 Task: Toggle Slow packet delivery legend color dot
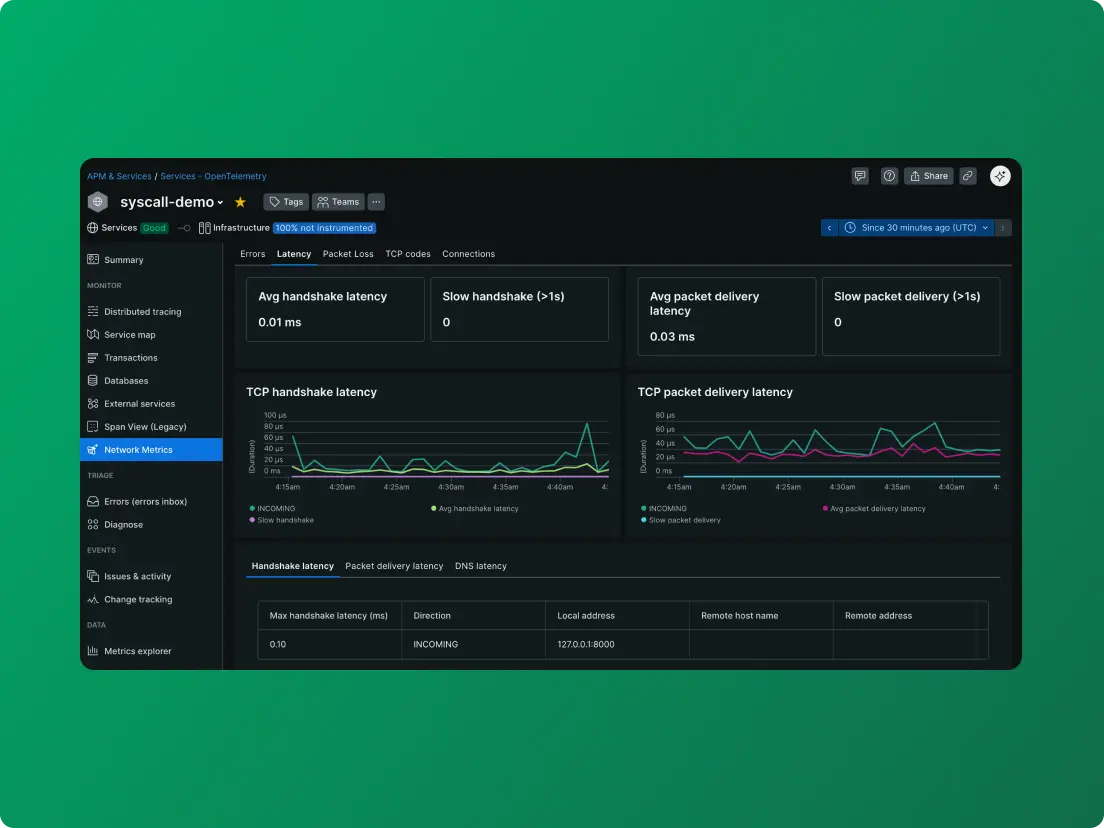coord(643,520)
